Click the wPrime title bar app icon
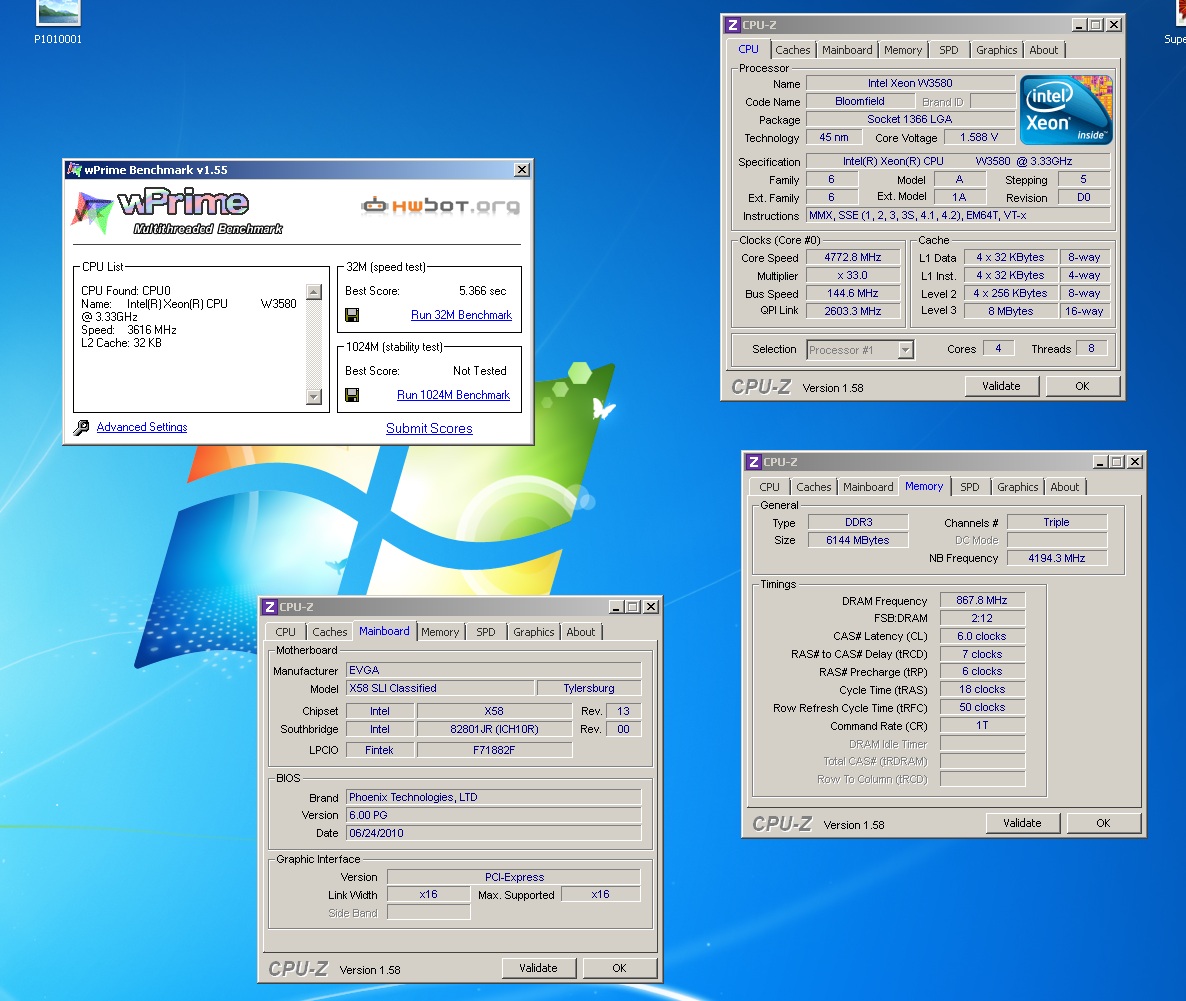1186x1001 pixels. 74,169
